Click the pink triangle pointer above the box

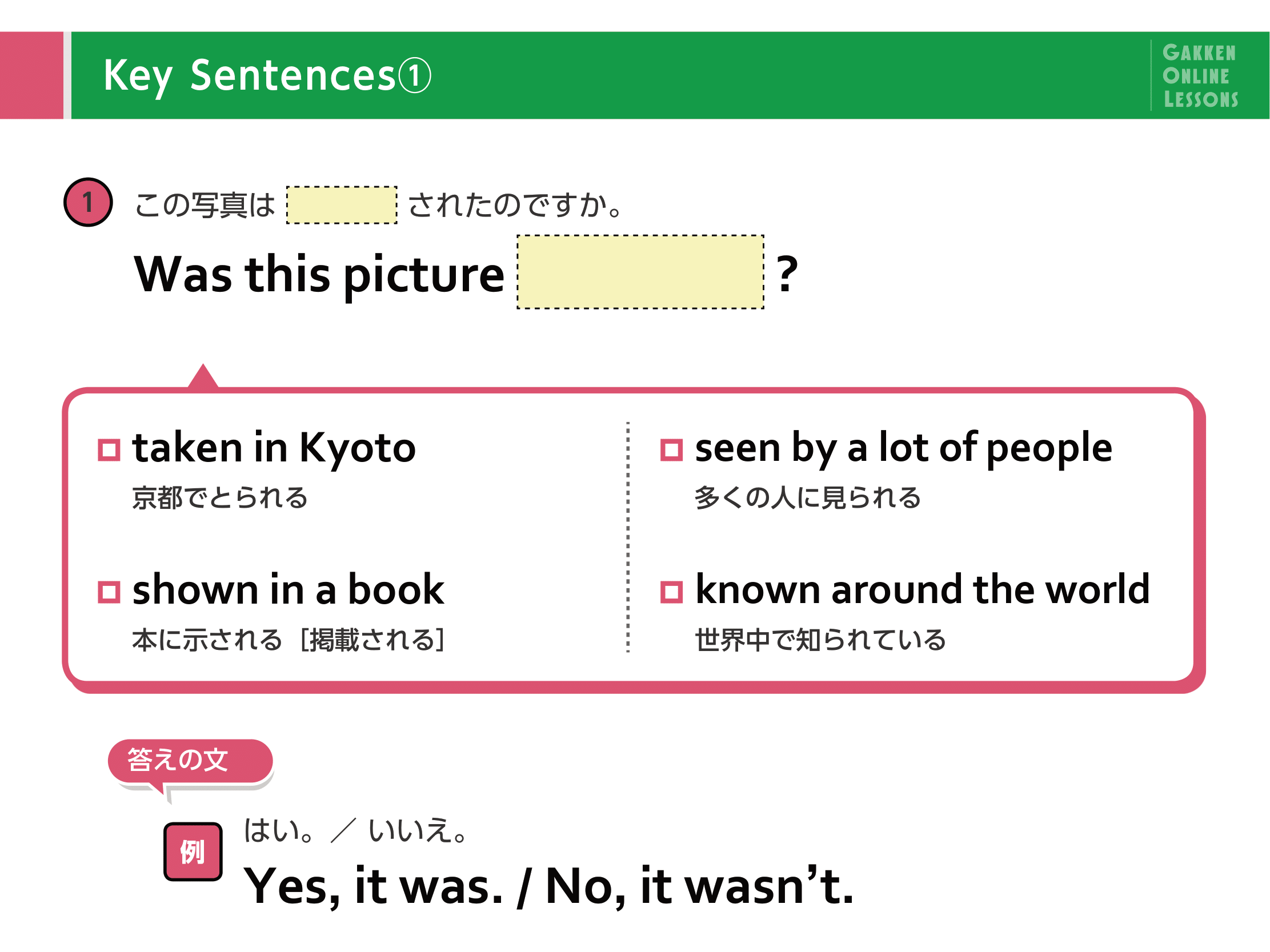point(203,376)
